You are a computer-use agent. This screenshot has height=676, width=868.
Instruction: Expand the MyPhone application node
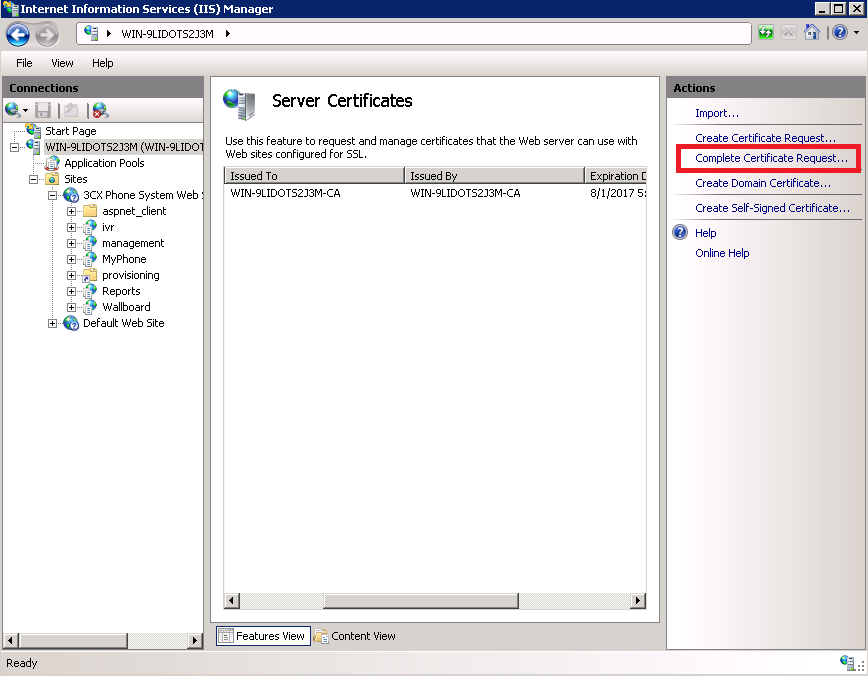71,260
